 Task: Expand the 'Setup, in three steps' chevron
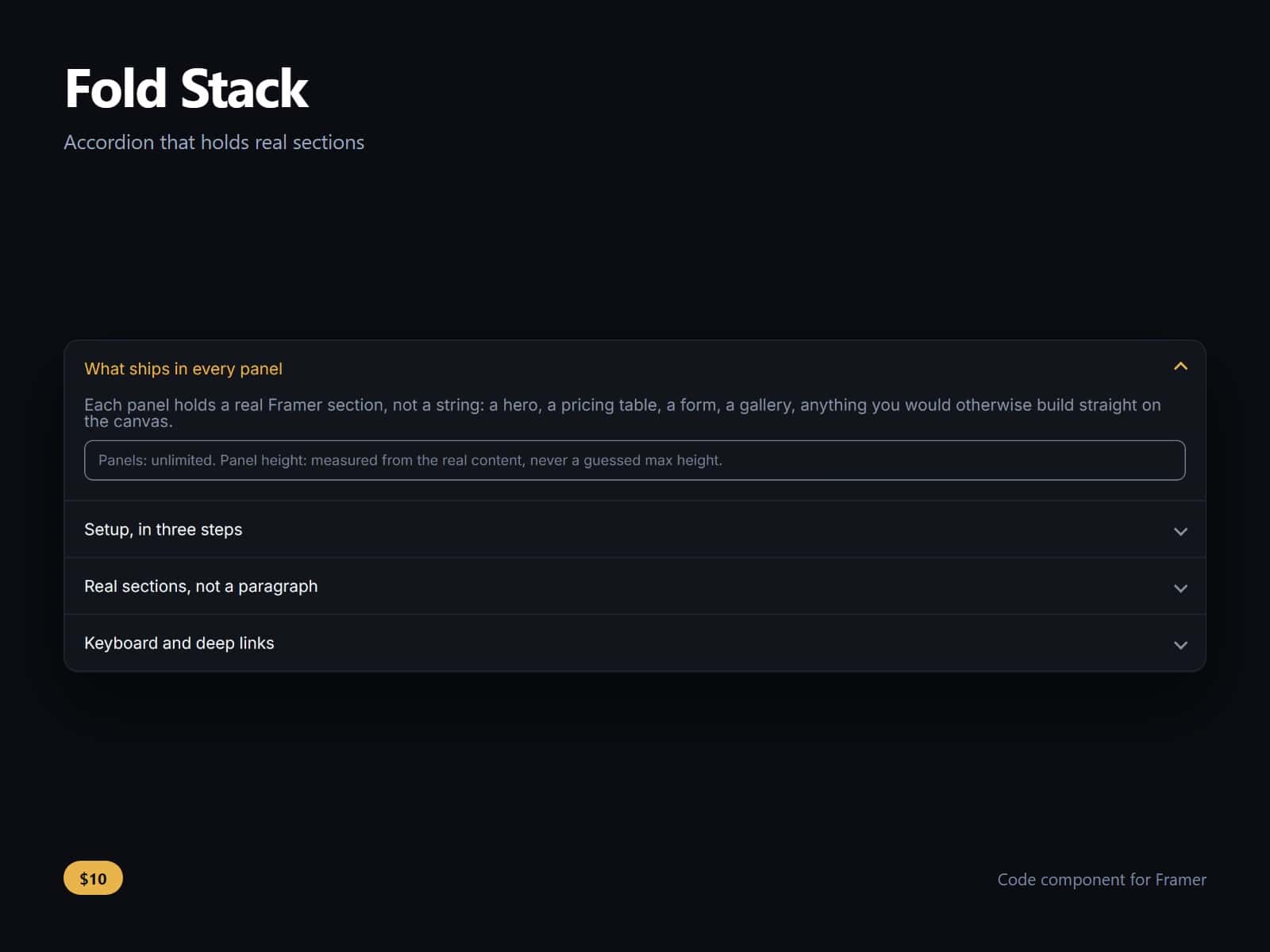pos(1180,531)
